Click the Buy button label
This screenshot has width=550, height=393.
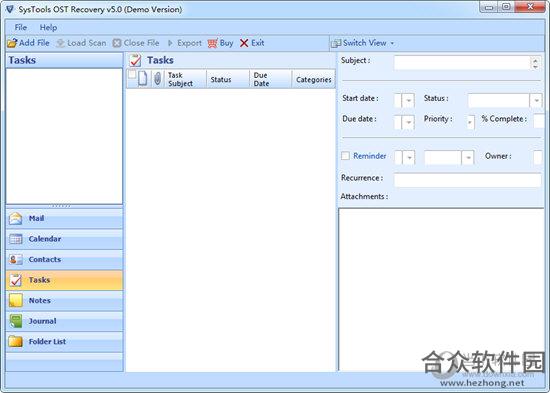(x=227, y=43)
